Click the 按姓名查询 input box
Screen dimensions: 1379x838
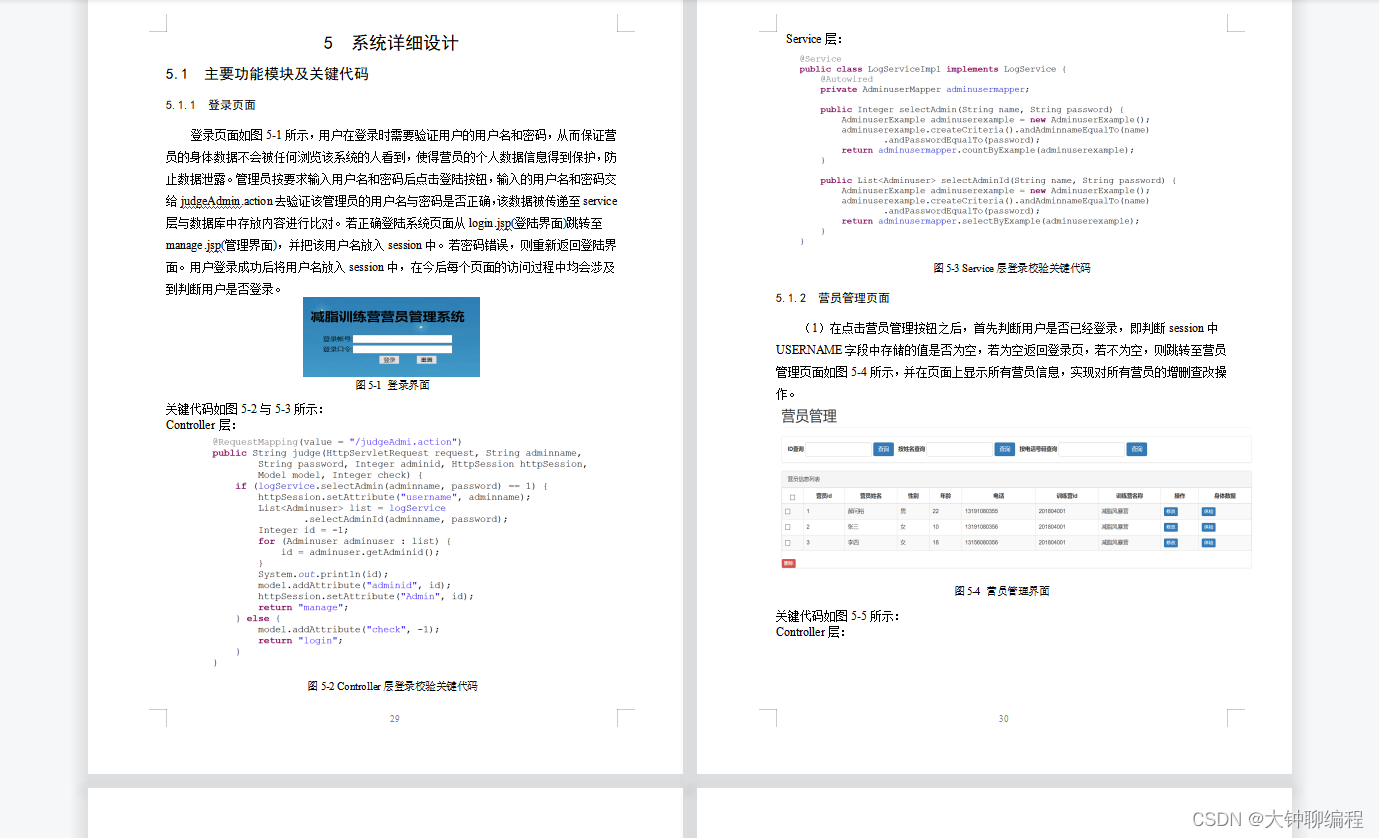[x=959, y=449]
